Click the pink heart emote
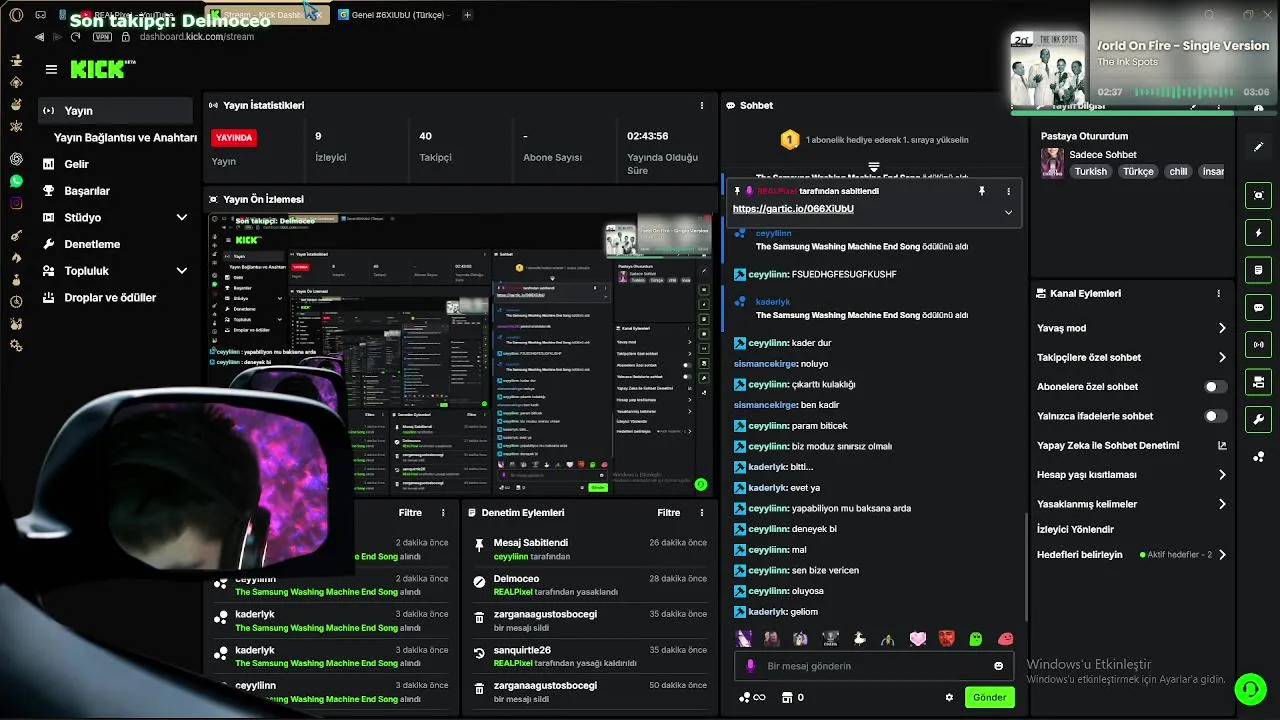The width and height of the screenshot is (1280, 720). click(x=918, y=638)
